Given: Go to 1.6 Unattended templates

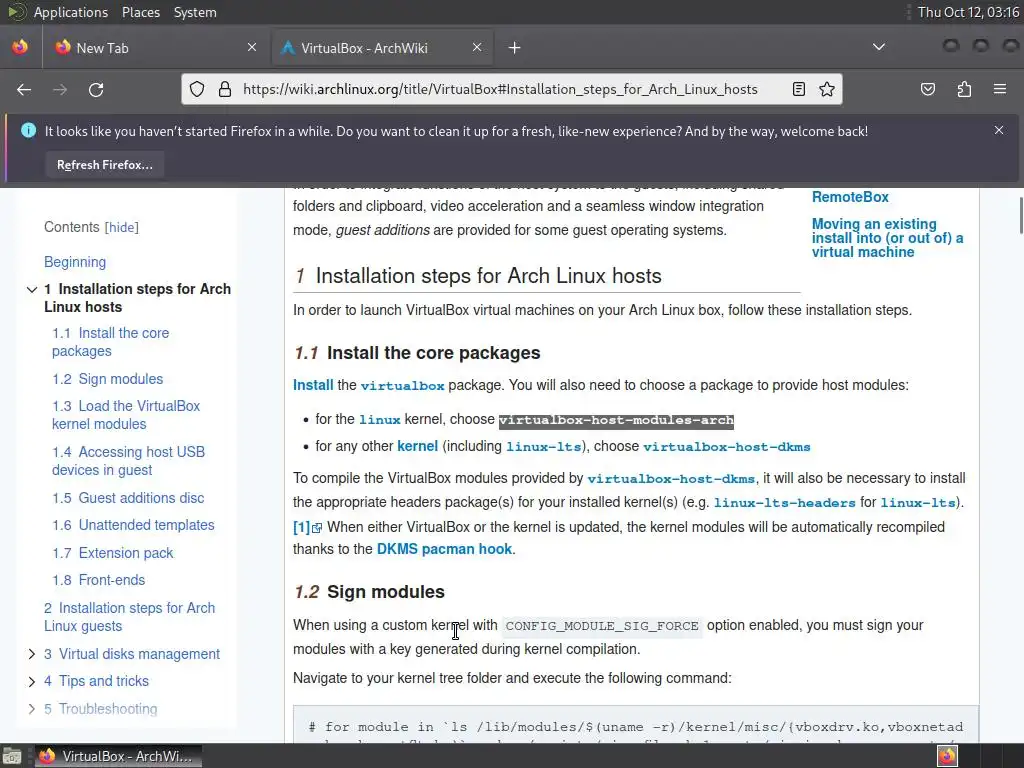Looking at the screenshot, I should [x=133, y=525].
